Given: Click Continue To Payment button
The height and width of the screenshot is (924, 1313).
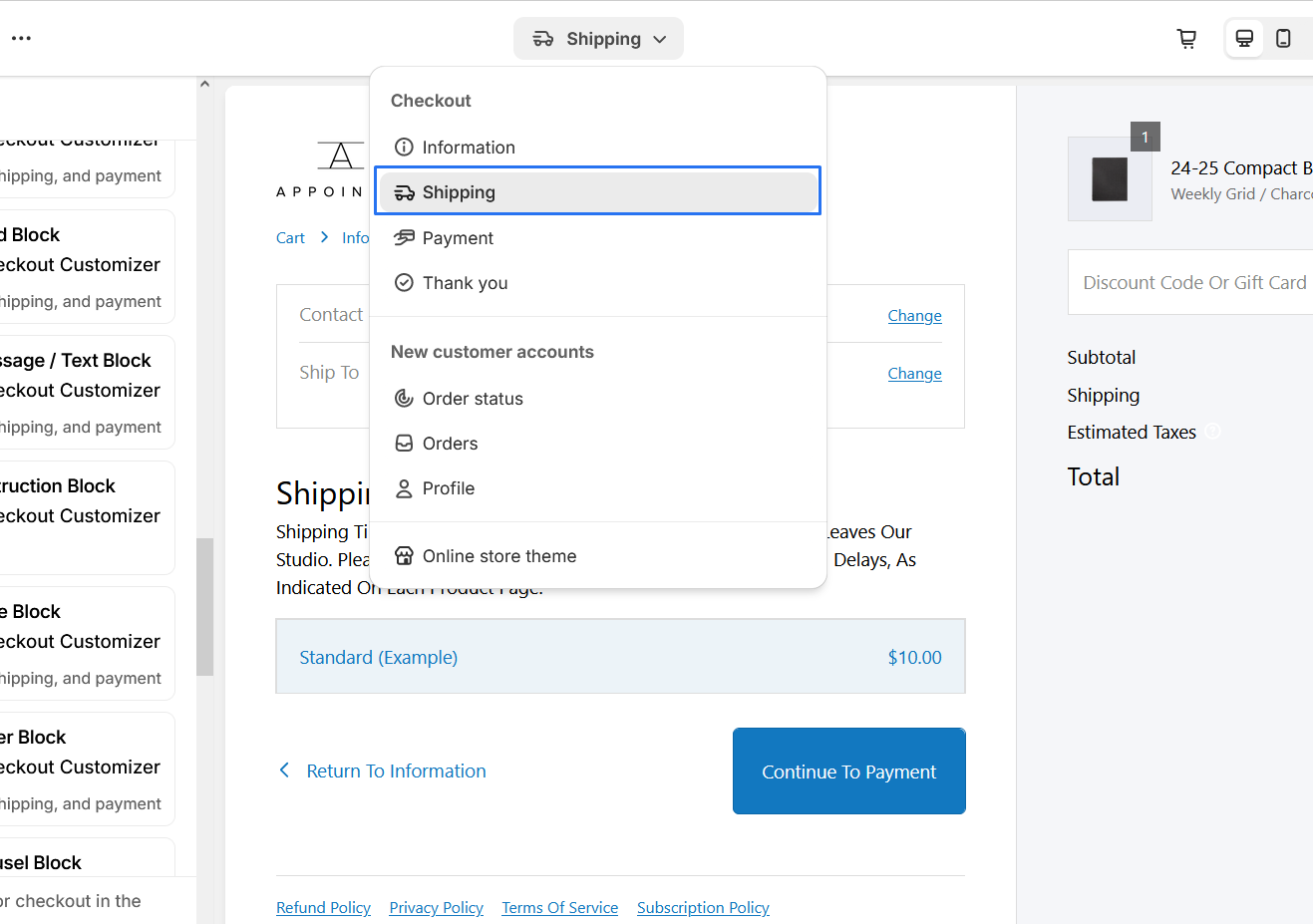Looking at the screenshot, I should coord(848,771).
